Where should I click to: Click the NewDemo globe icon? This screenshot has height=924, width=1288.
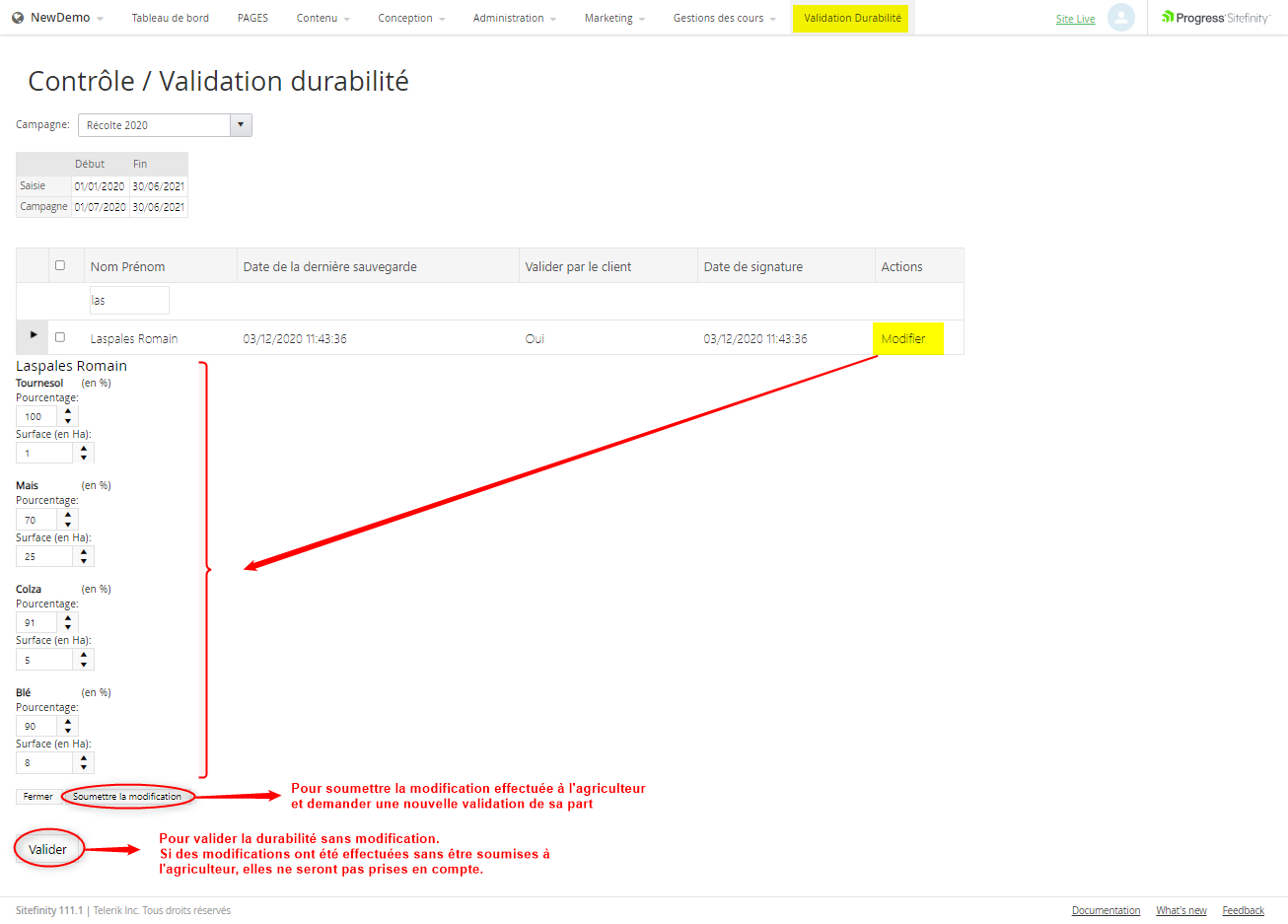[18, 18]
